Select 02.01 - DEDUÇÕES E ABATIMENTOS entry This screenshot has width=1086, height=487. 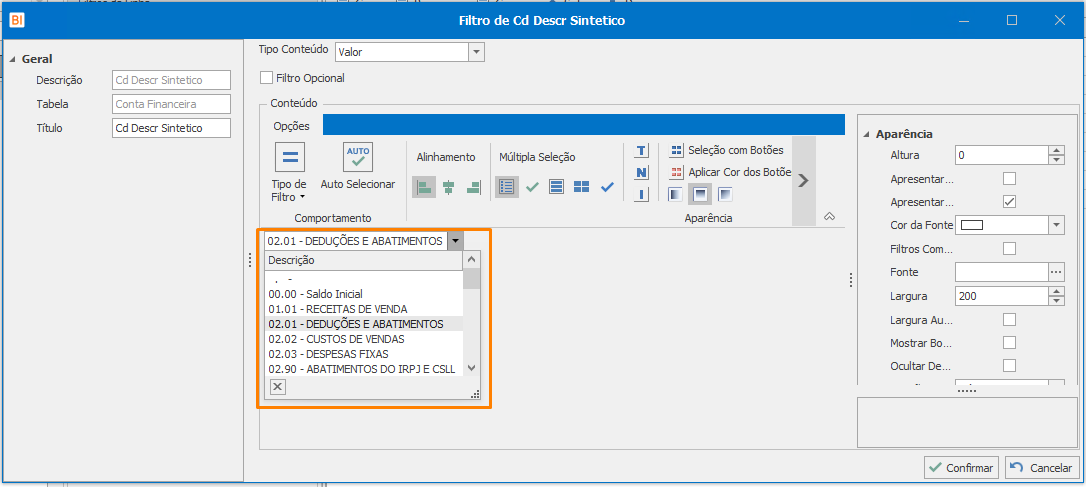point(364,324)
